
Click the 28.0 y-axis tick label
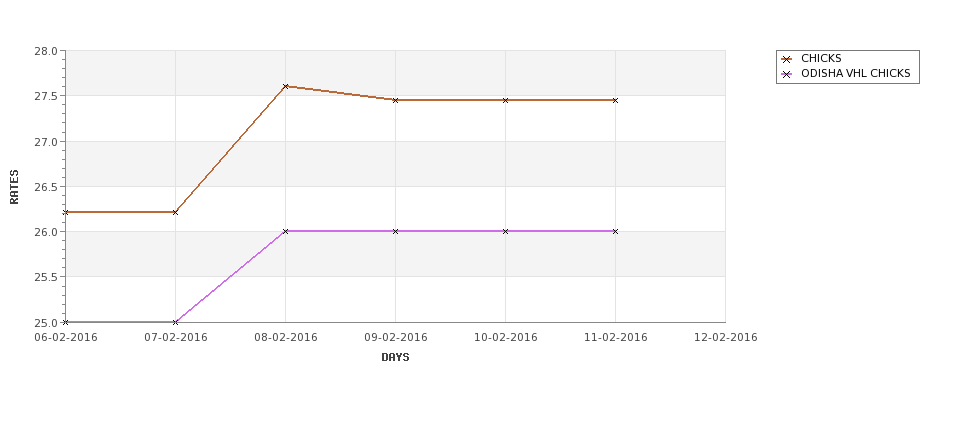point(47,51)
